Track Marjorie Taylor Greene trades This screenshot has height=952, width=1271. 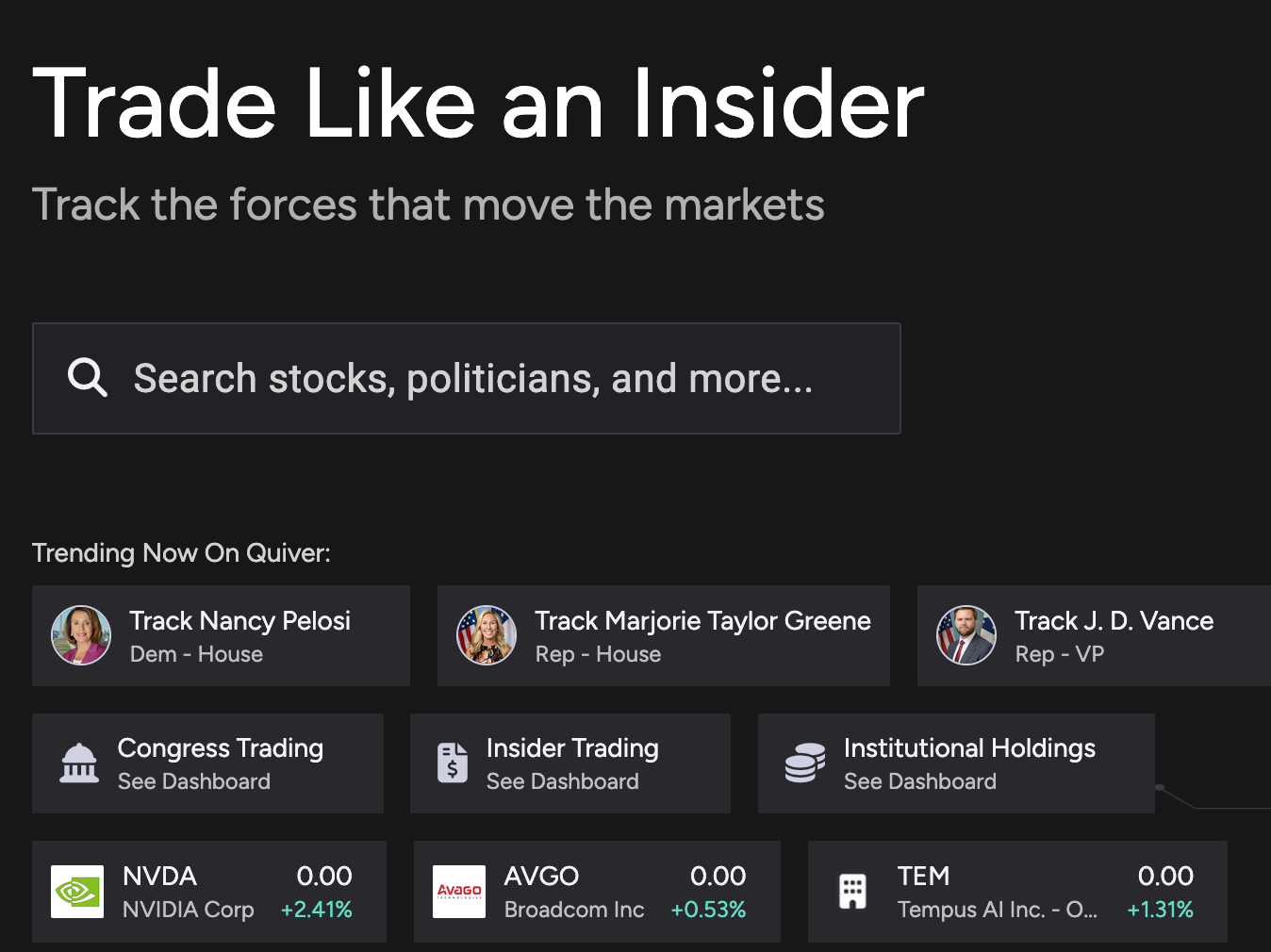coord(664,635)
